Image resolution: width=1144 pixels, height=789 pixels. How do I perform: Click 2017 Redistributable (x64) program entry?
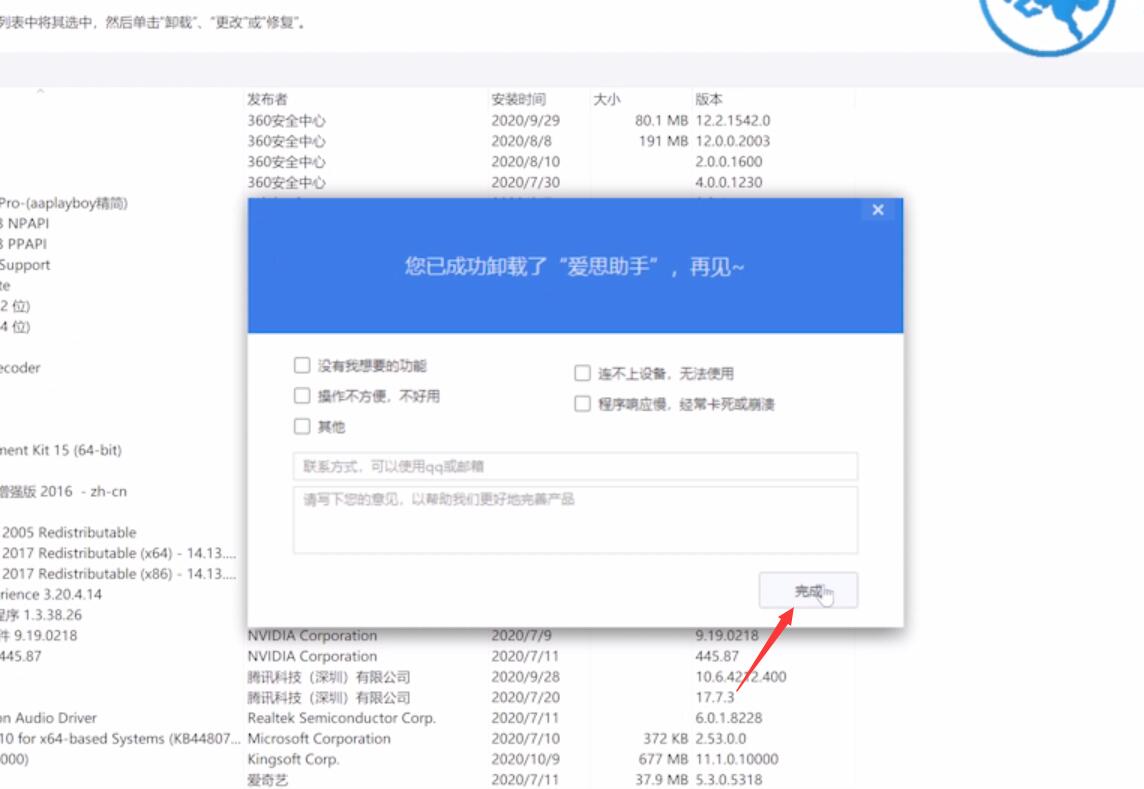(x=118, y=553)
